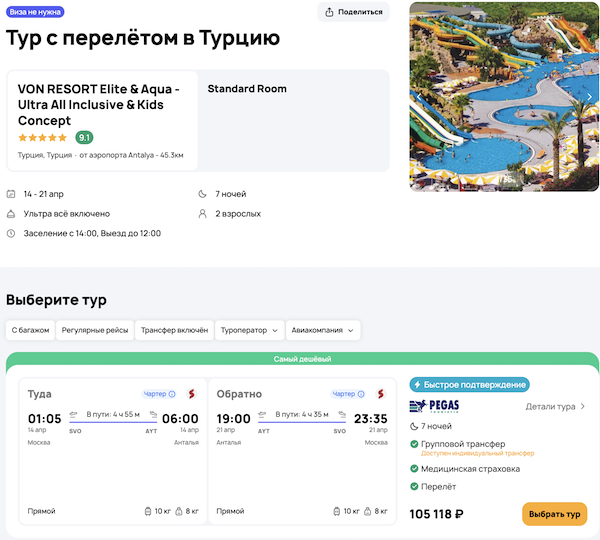Click Чартер info icon on outbound flight

click(172, 394)
